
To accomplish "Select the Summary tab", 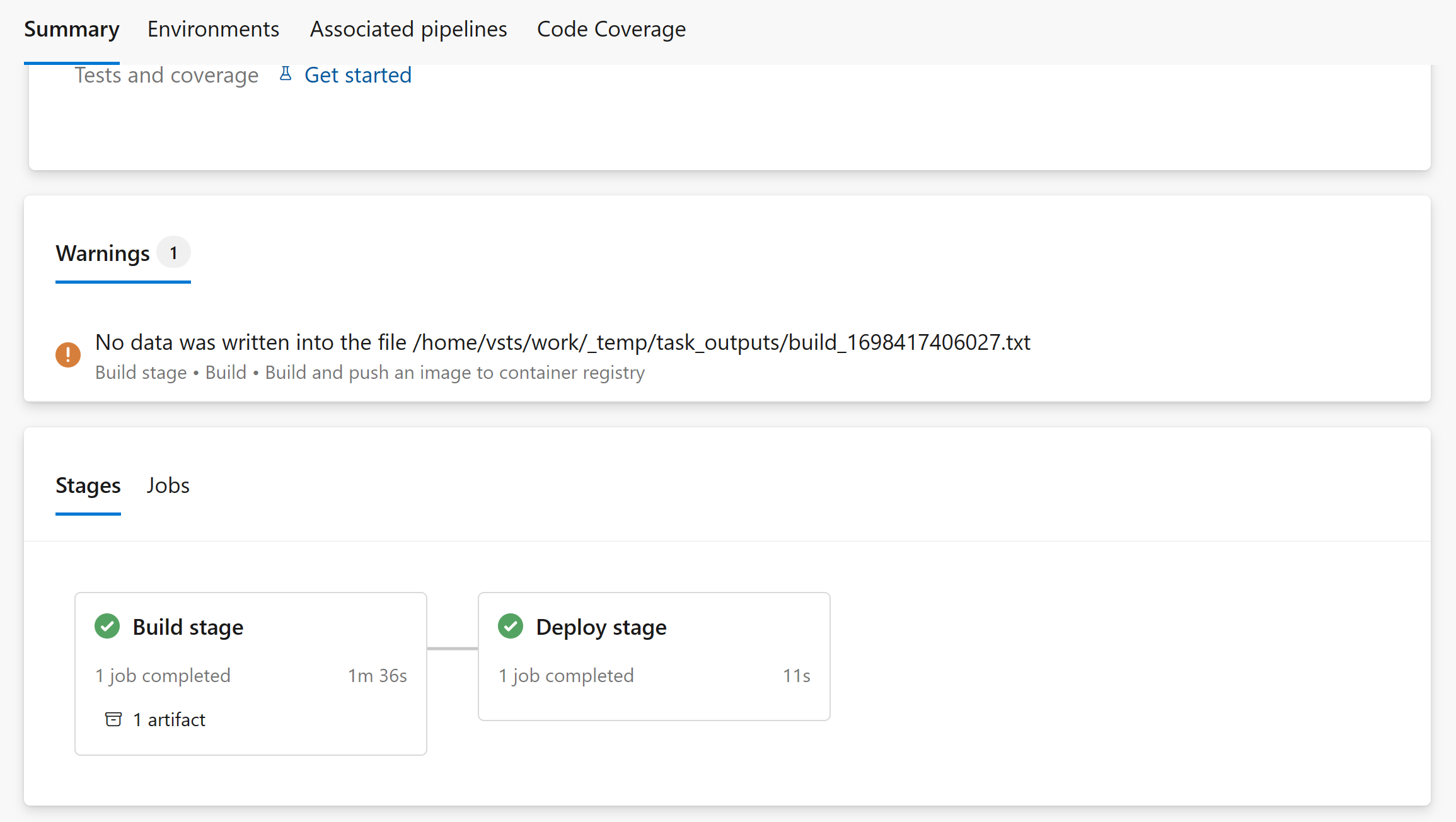I will pyautogui.click(x=71, y=29).
